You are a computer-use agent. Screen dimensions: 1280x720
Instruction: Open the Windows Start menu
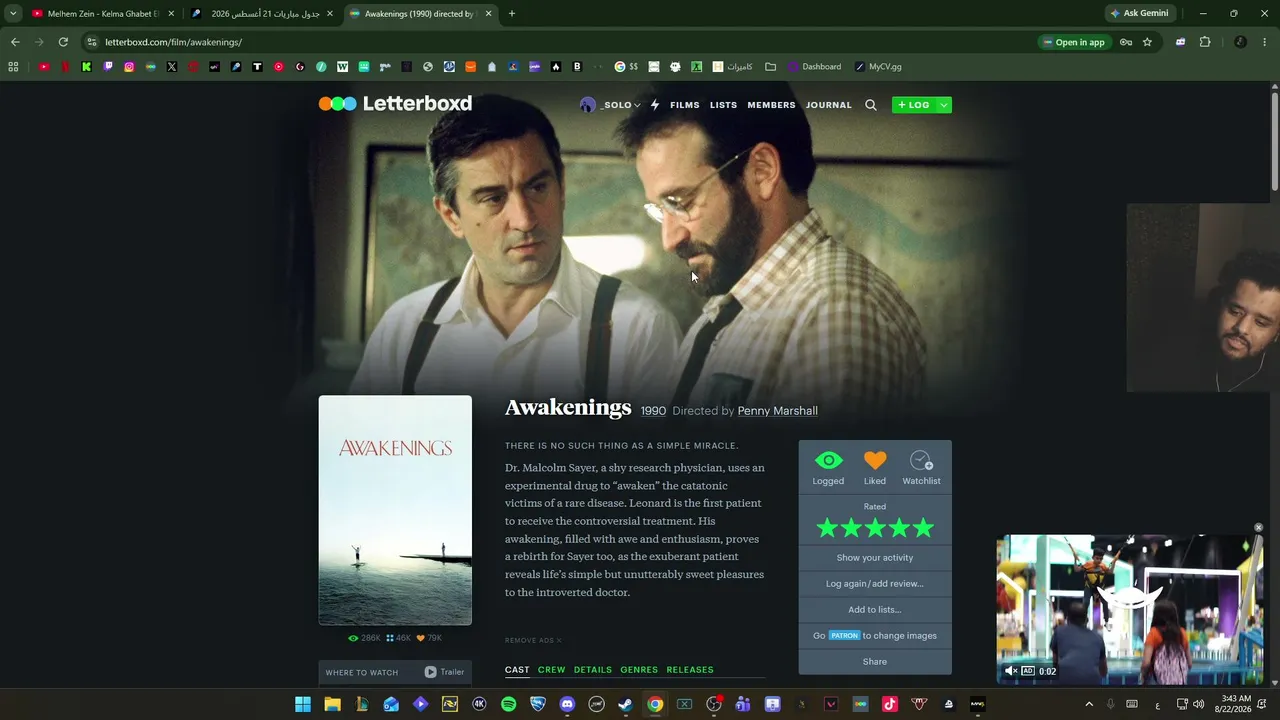click(x=303, y=704)
